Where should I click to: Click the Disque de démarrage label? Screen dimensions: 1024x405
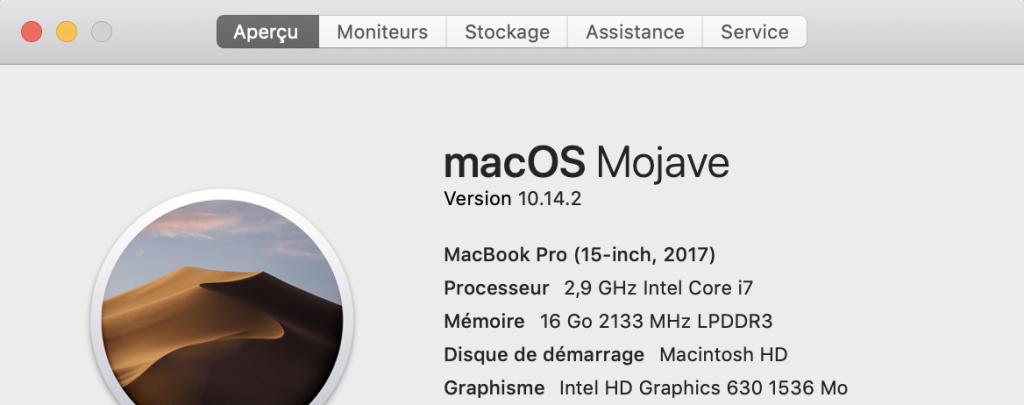point(544,354)
